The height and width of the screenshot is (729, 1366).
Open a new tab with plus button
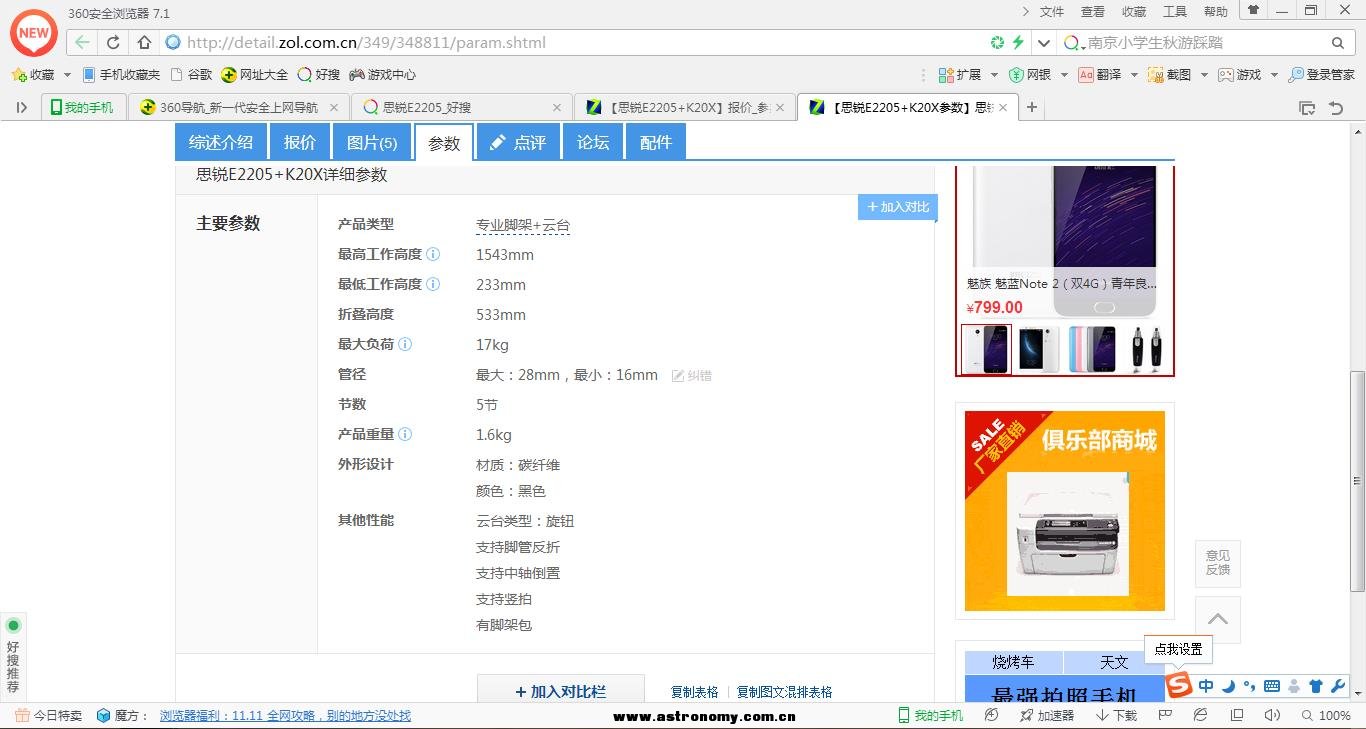coord(1032,107)
